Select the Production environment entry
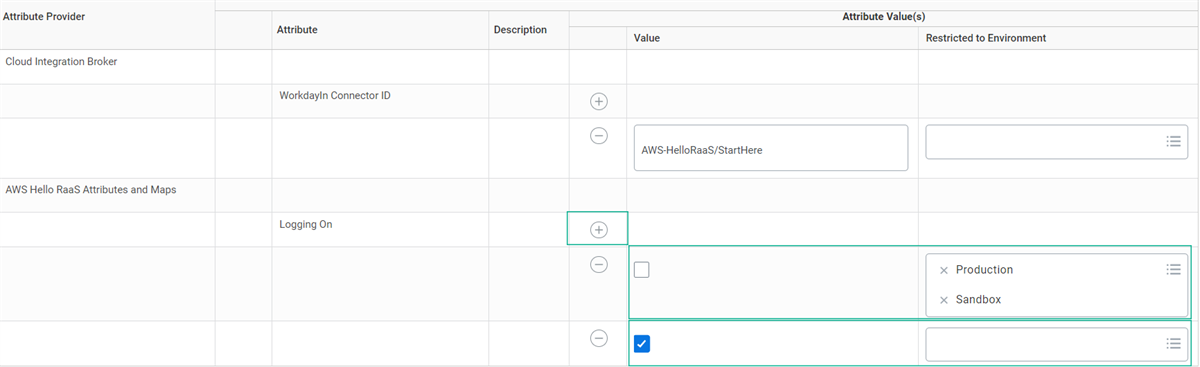The image size is (1200, 367). point(984,270)
